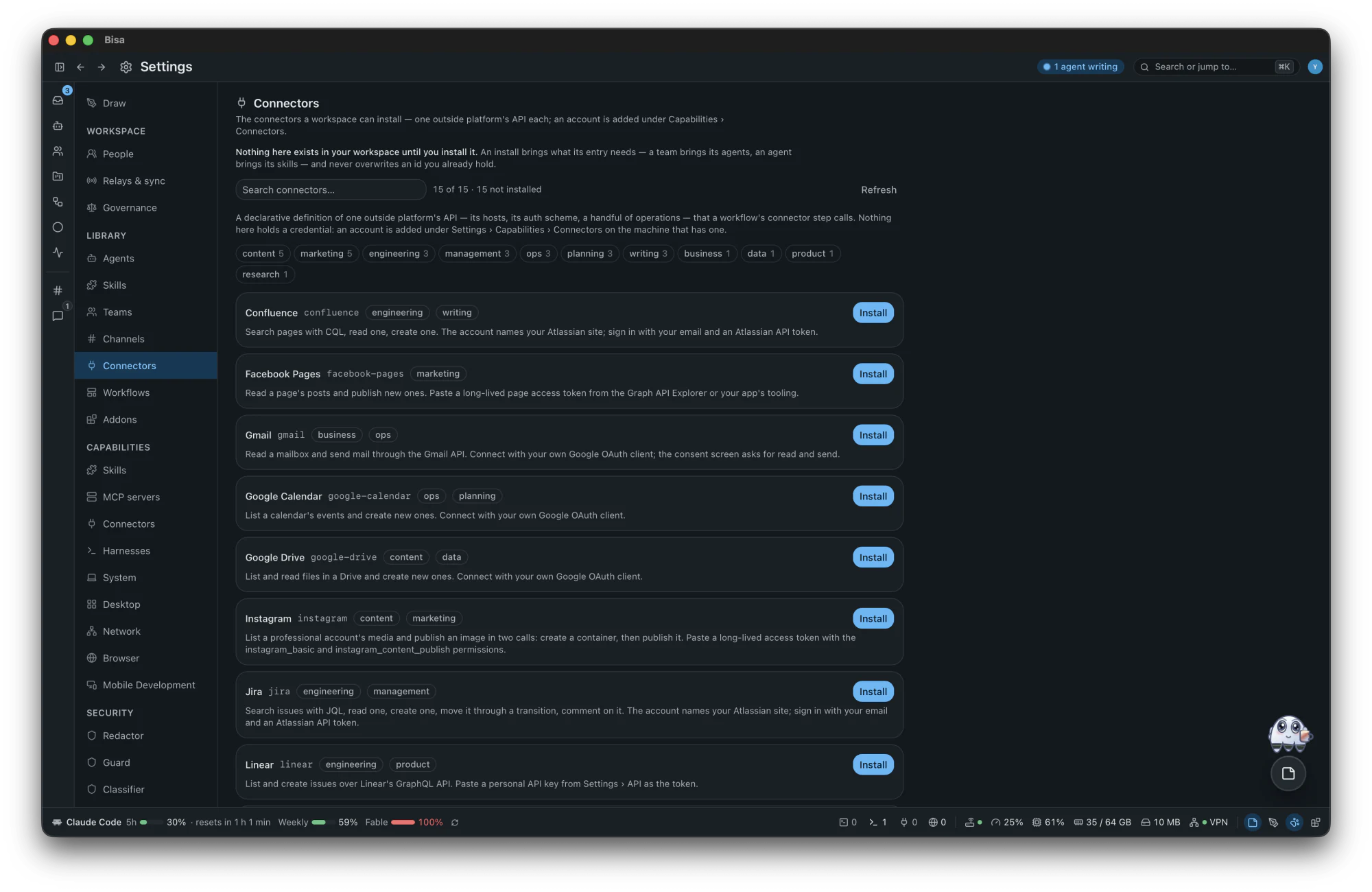
Task: Open People under Workspace
Action: coord(145,154)
